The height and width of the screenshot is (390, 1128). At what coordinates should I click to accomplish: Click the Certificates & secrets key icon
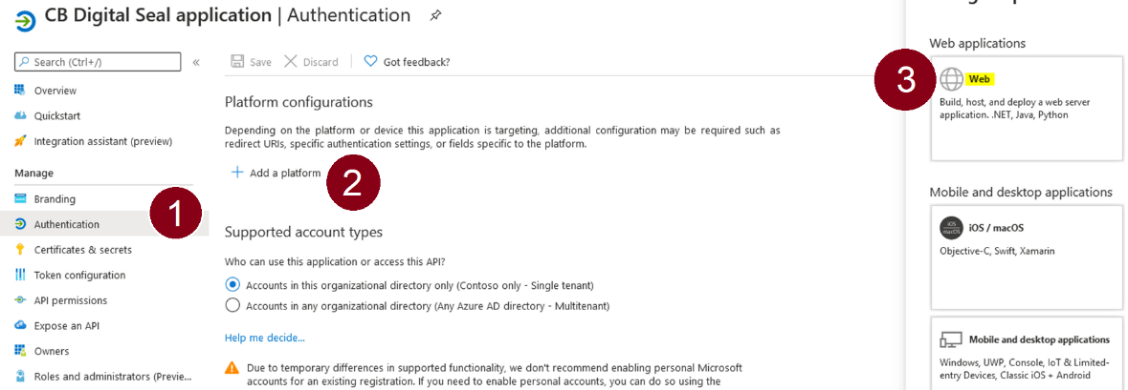click(x=20, y=250)
